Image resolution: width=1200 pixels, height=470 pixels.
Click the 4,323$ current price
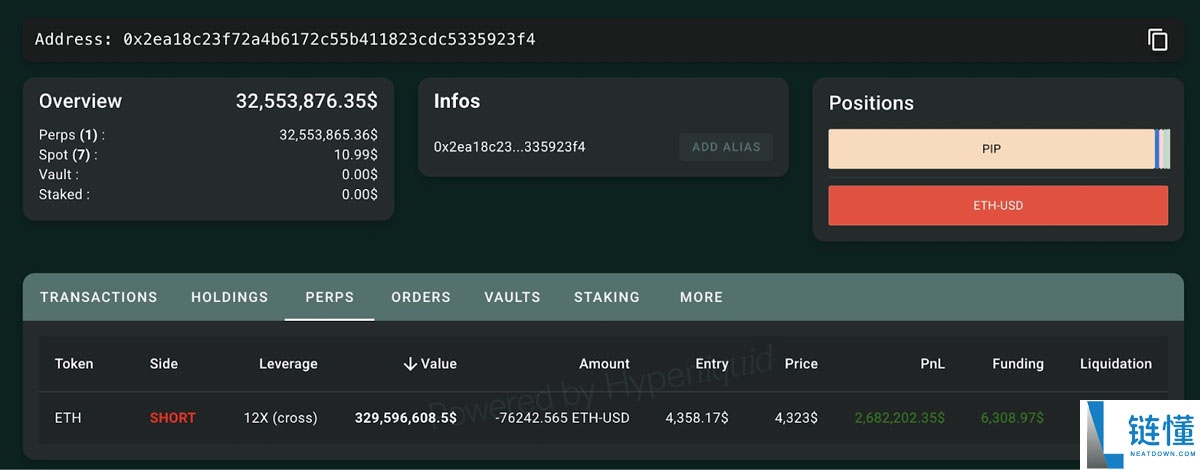pos(796,418)
